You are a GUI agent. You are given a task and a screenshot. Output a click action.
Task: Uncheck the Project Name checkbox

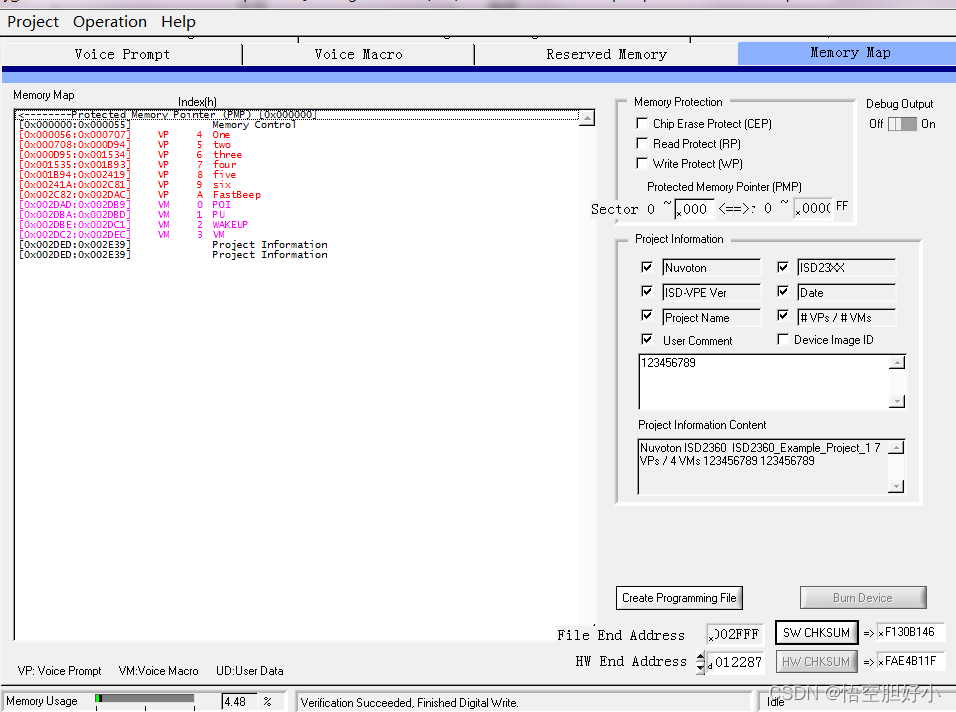[x=647, y=315]
